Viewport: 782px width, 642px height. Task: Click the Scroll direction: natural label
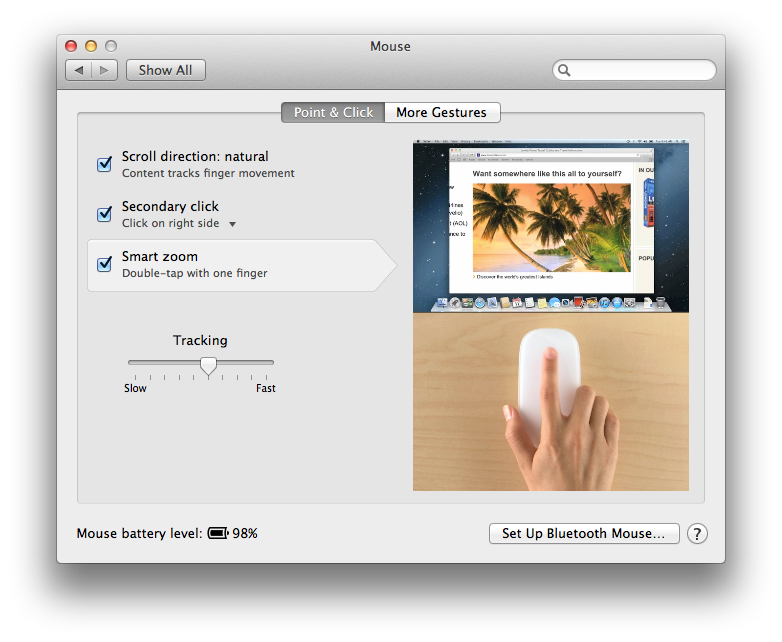[x=195, y=157]
